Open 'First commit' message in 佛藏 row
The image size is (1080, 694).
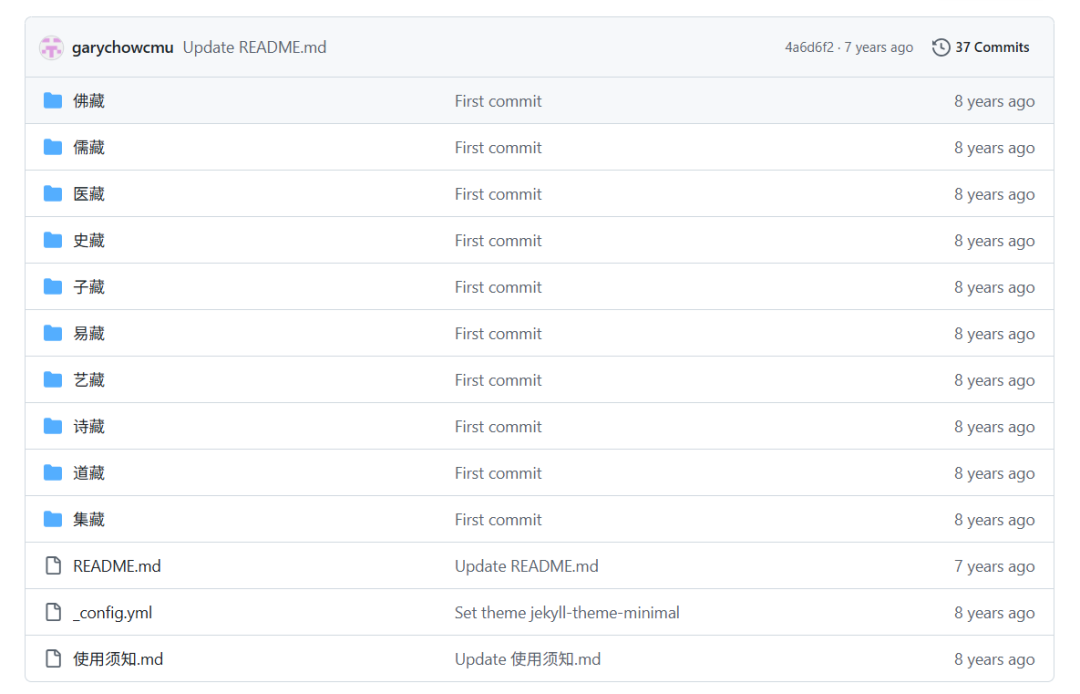(498, 101)
